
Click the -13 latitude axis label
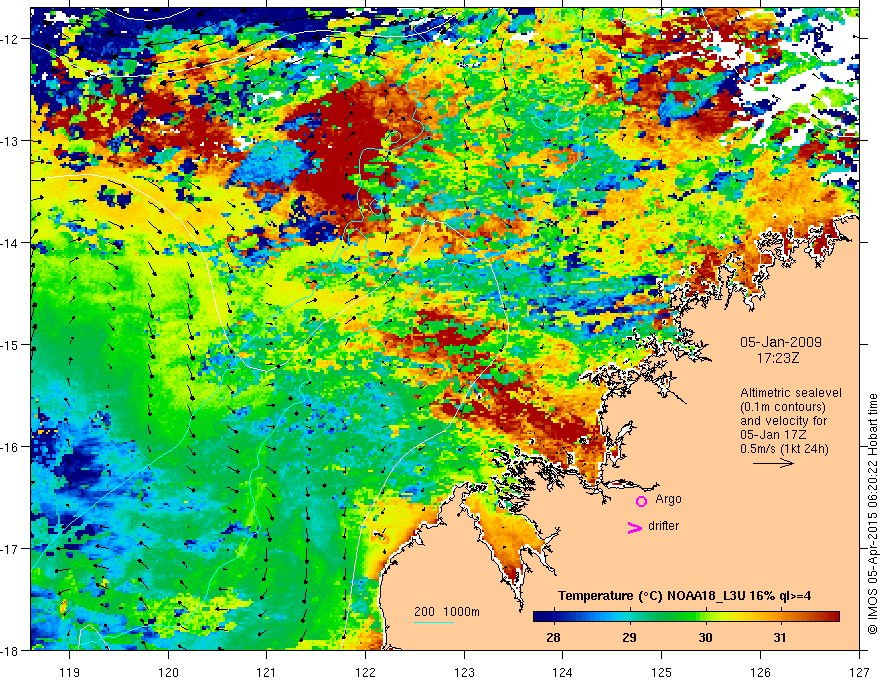coord(10,141)
